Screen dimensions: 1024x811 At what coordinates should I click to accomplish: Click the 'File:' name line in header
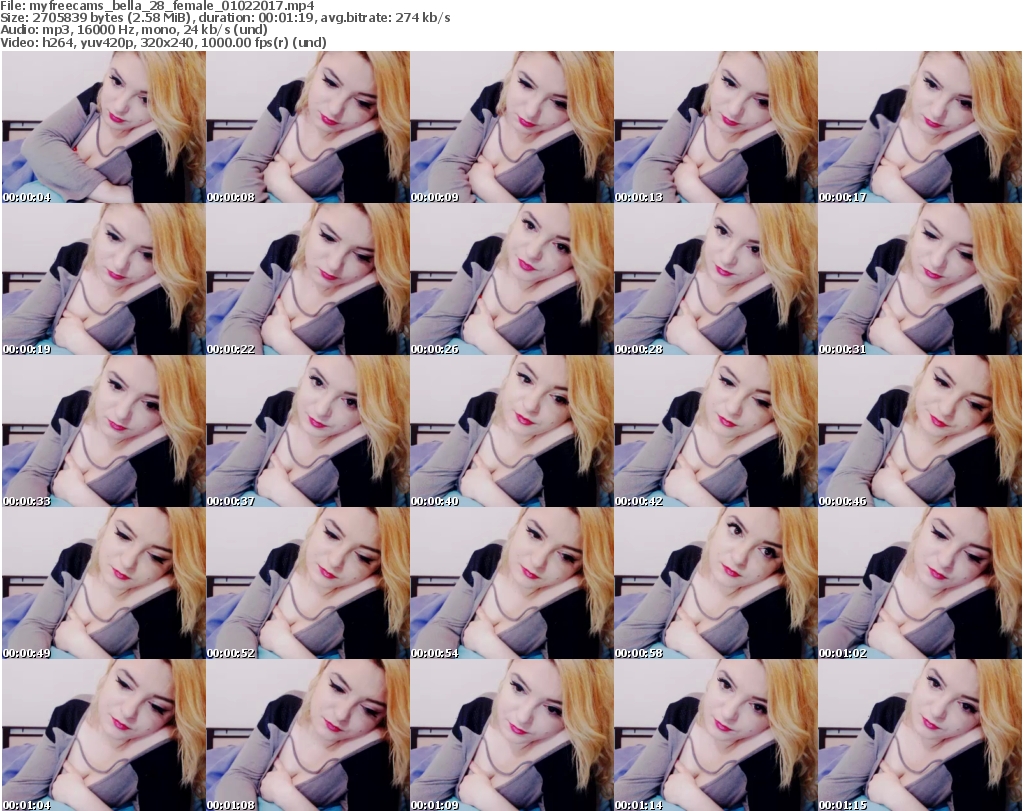tap(157, 6)
